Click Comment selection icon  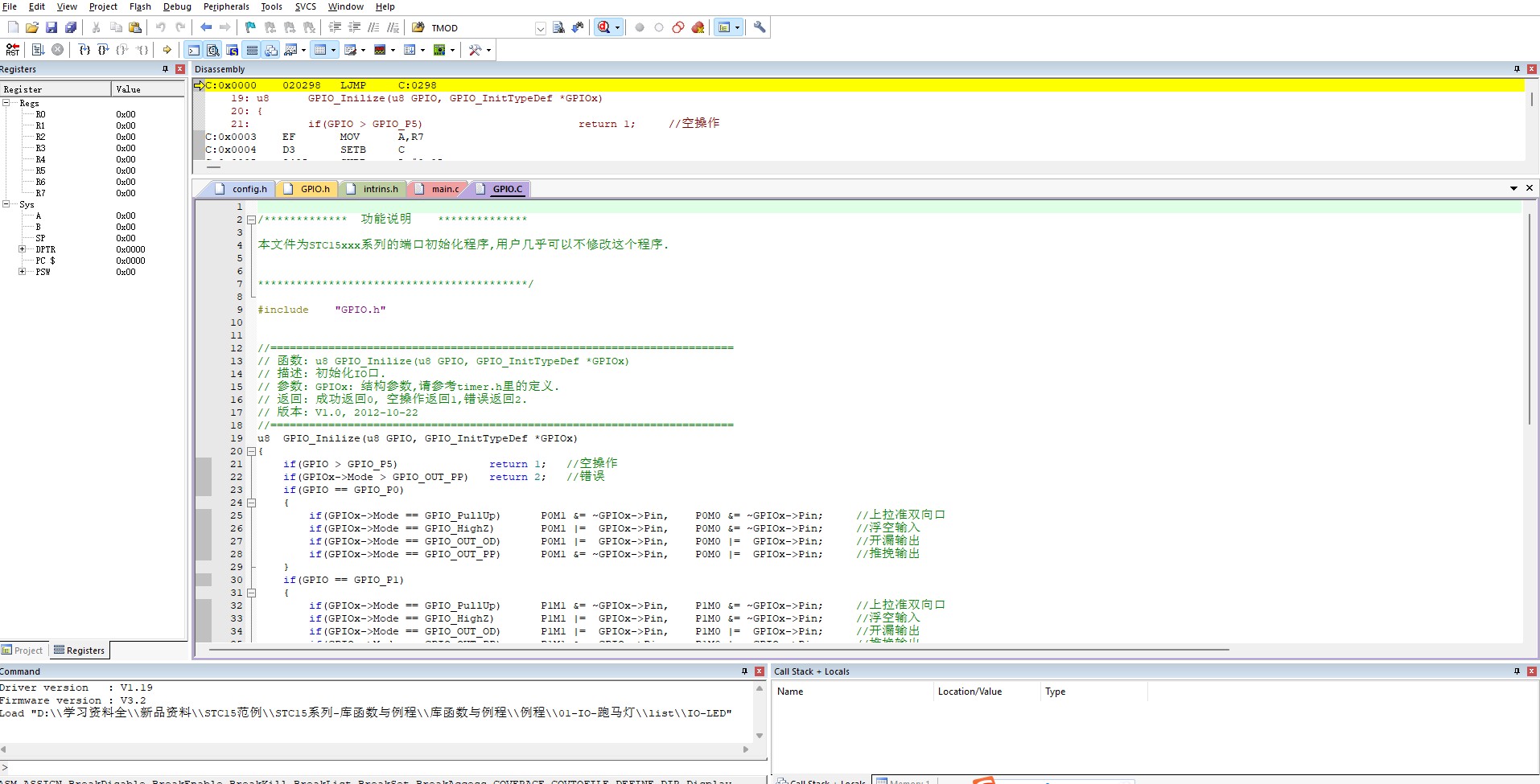click(373, 27)
